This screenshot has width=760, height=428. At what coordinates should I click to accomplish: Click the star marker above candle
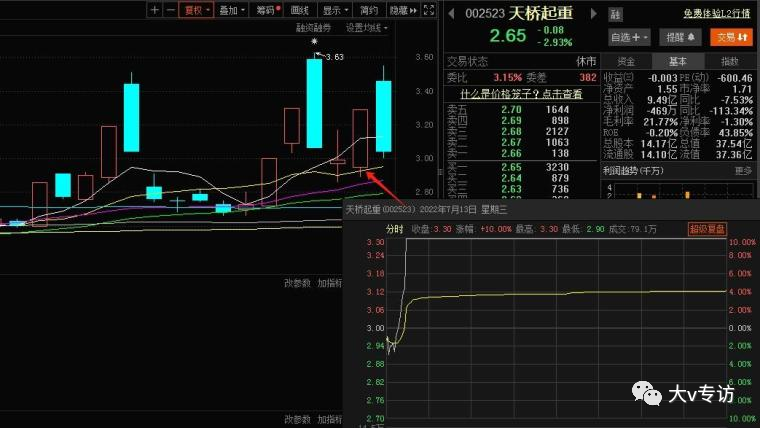tap(314, 42)
